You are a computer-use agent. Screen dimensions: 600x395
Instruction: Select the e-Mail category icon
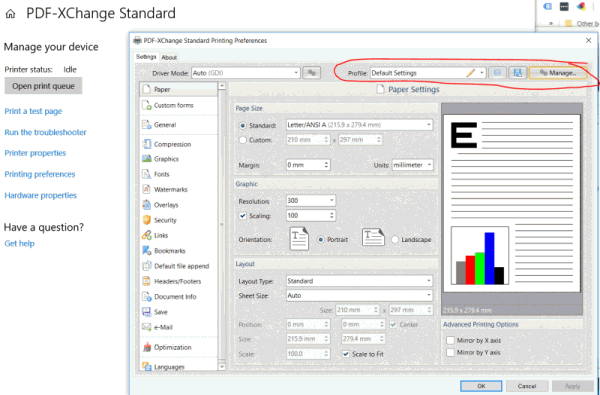tap(147, 327)
